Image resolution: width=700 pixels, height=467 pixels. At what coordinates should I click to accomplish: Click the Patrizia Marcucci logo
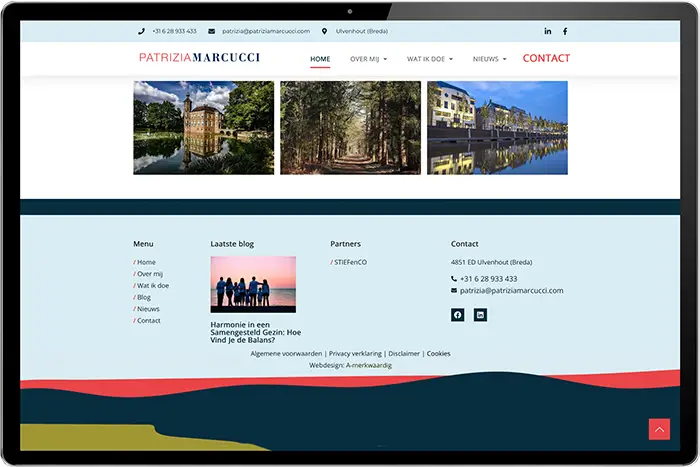(x=199, y=58)
